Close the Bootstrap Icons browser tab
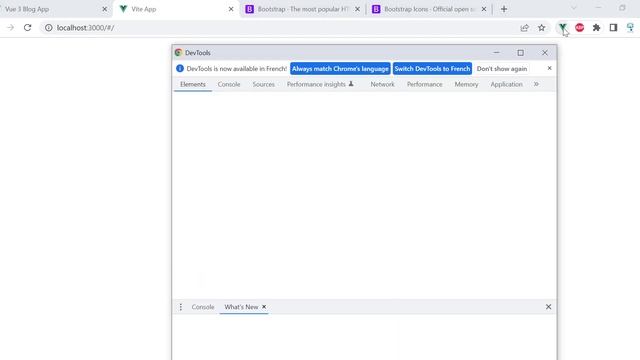Viewport: 640px width, 360px height. pyautogui.click(x=484, y=9)
